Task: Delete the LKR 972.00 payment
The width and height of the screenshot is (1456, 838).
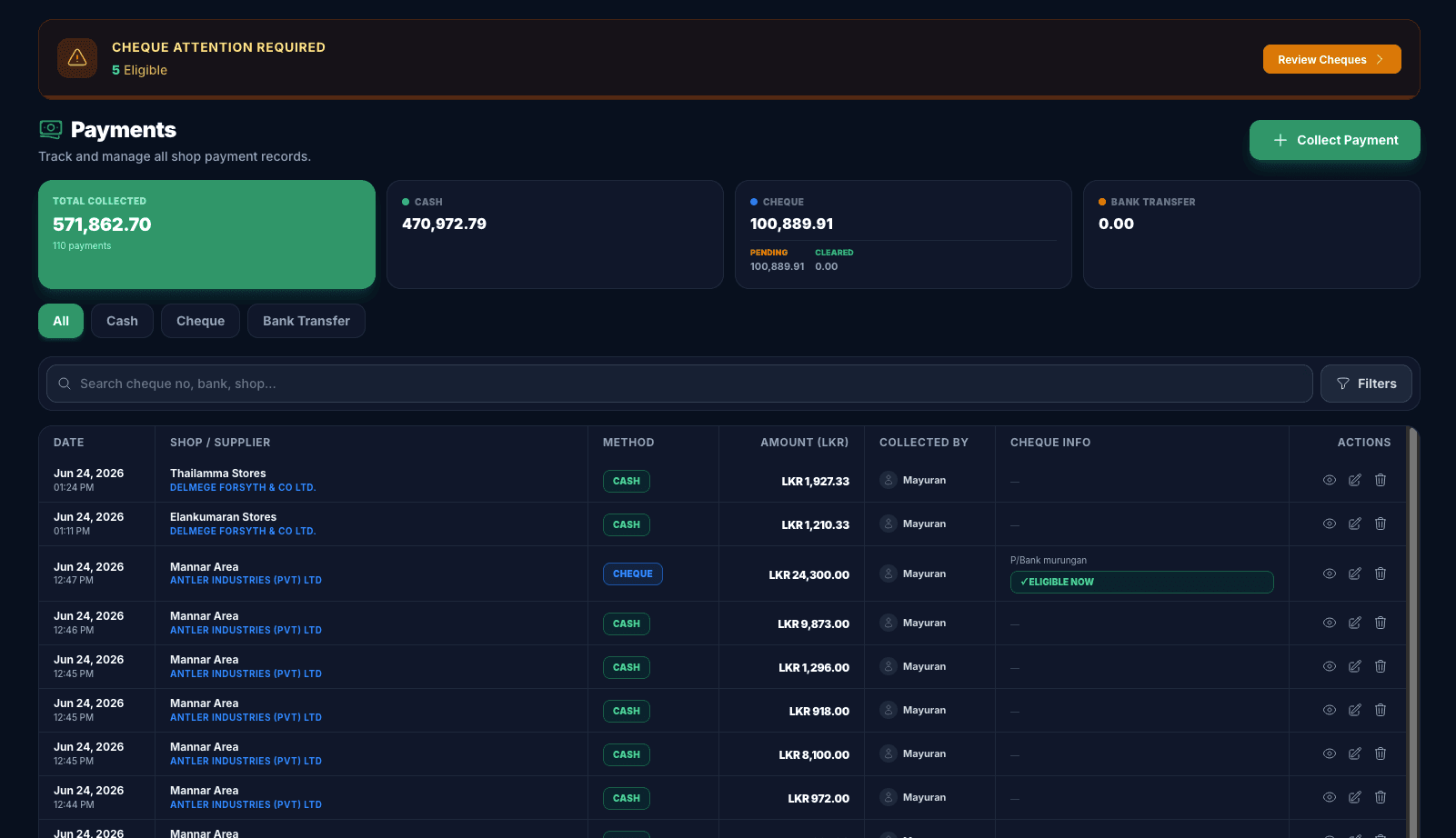Action: click(x=1381, y=797)
